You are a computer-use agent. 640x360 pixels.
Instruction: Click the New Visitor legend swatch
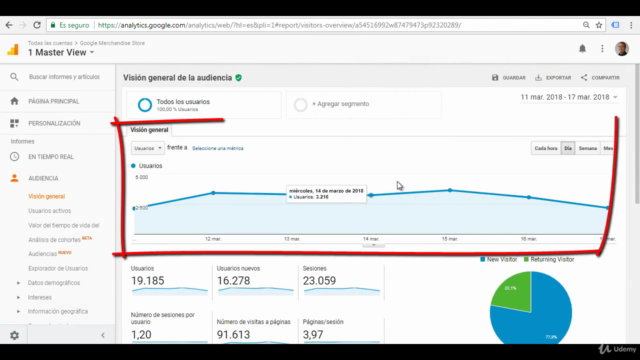click(x=482, y=259)
